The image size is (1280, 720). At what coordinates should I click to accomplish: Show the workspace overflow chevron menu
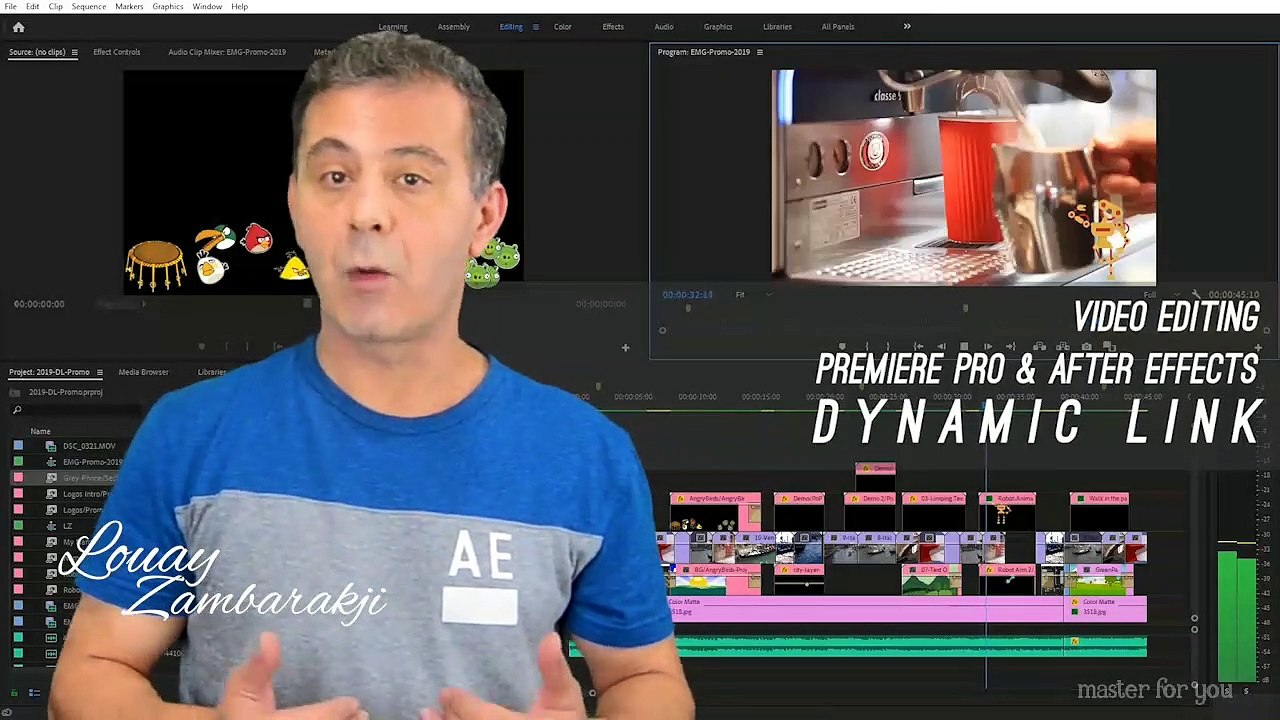tap(907, 27)
